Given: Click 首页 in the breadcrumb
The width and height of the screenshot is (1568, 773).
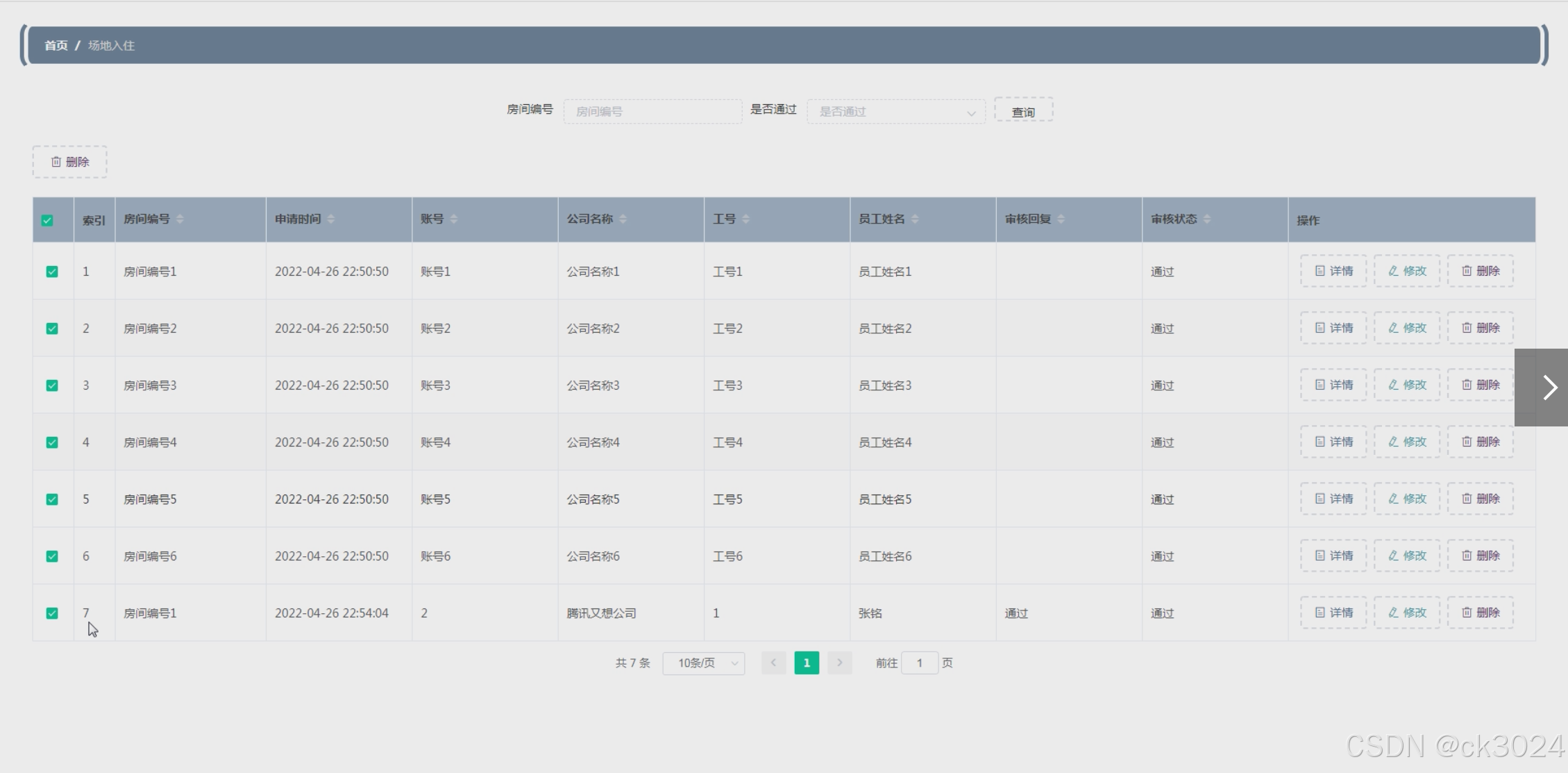Looking at the screenshot, I should pyautogui.click(x=56, y=45).
